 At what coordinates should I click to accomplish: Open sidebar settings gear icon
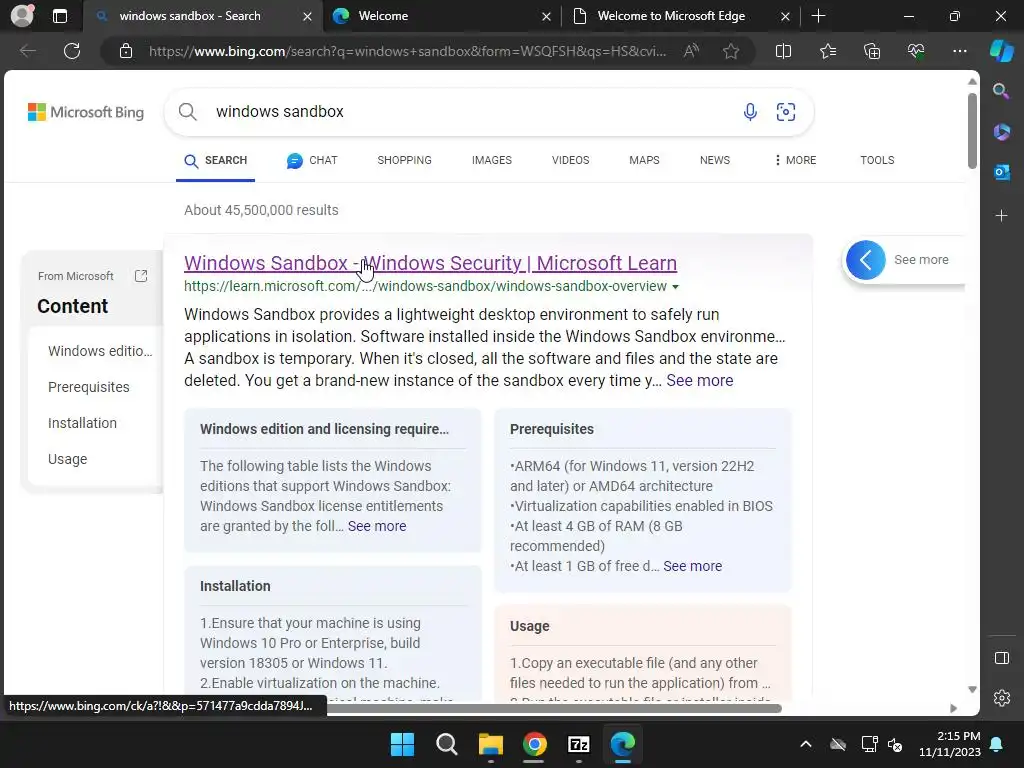(x=1001, y=698)
